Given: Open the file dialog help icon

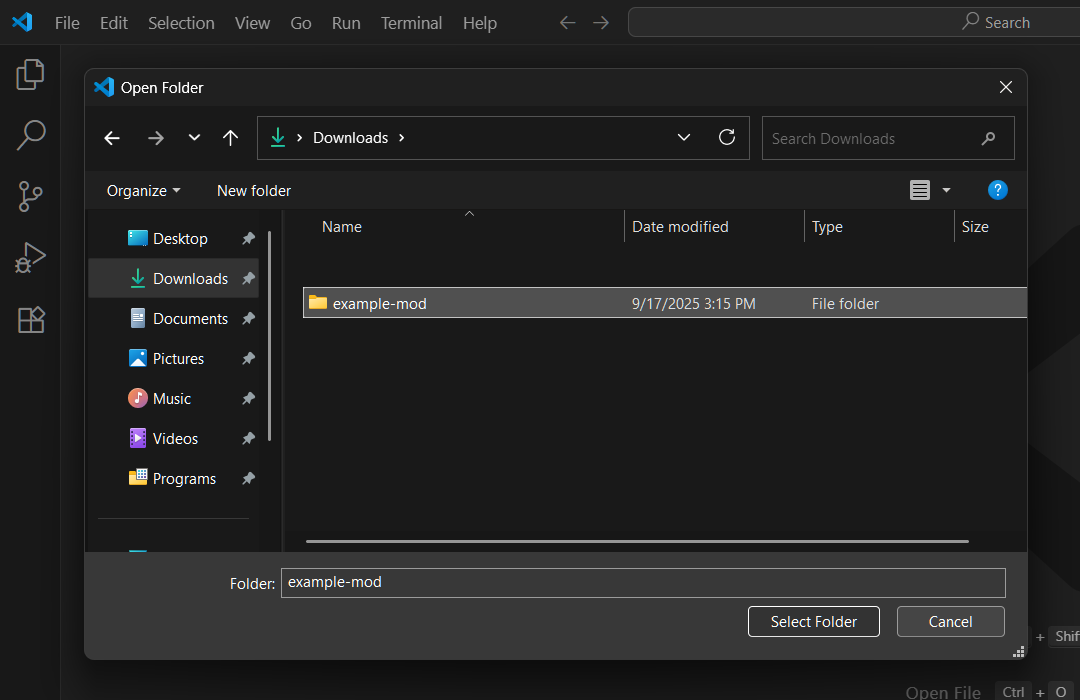Looking at the screenshot, I should pyautogui.click(x=997, y=190).
